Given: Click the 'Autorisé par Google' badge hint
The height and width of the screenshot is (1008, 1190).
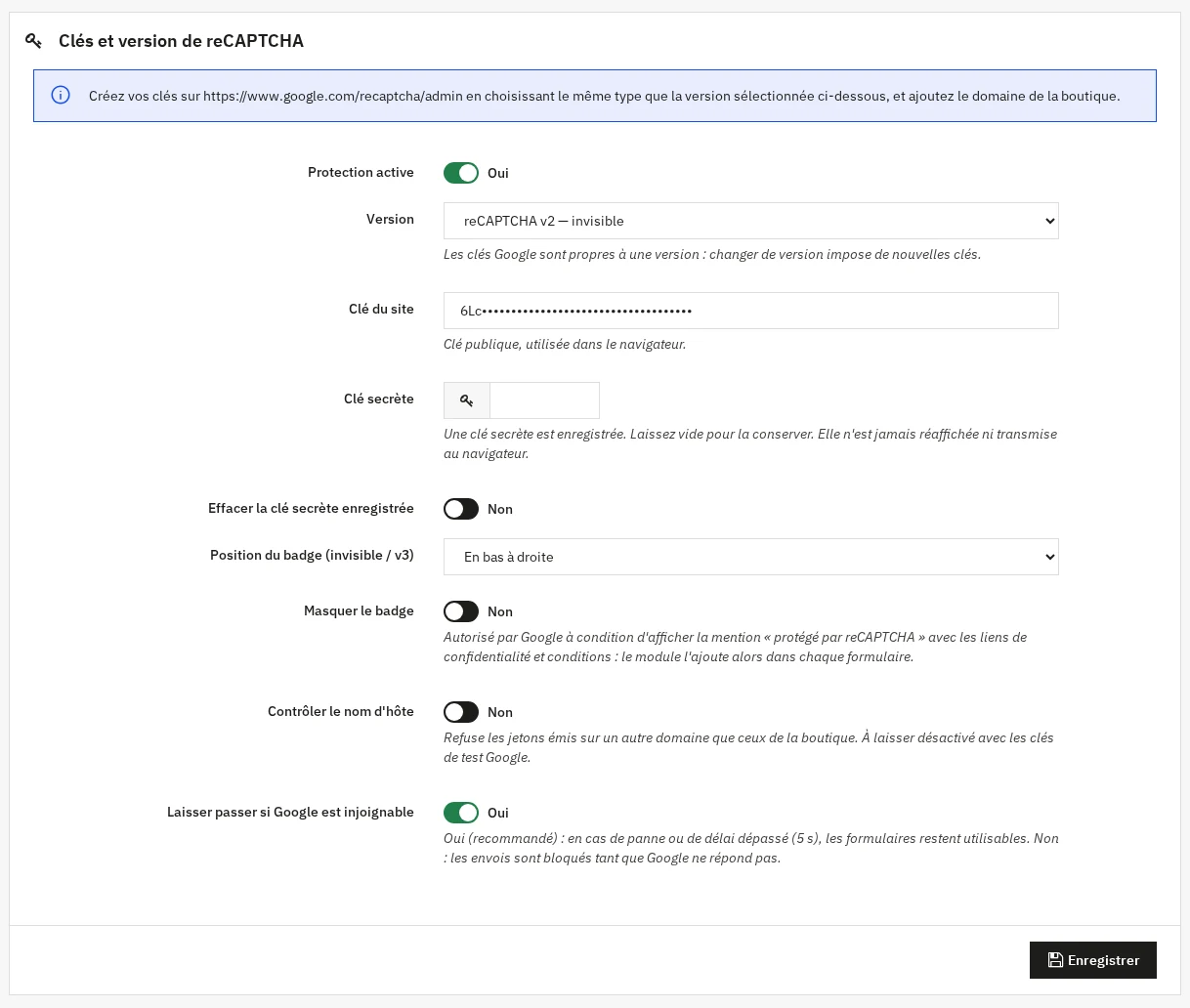Looking at the screenshot, I should pyautogui.click(x=735, y=647).
